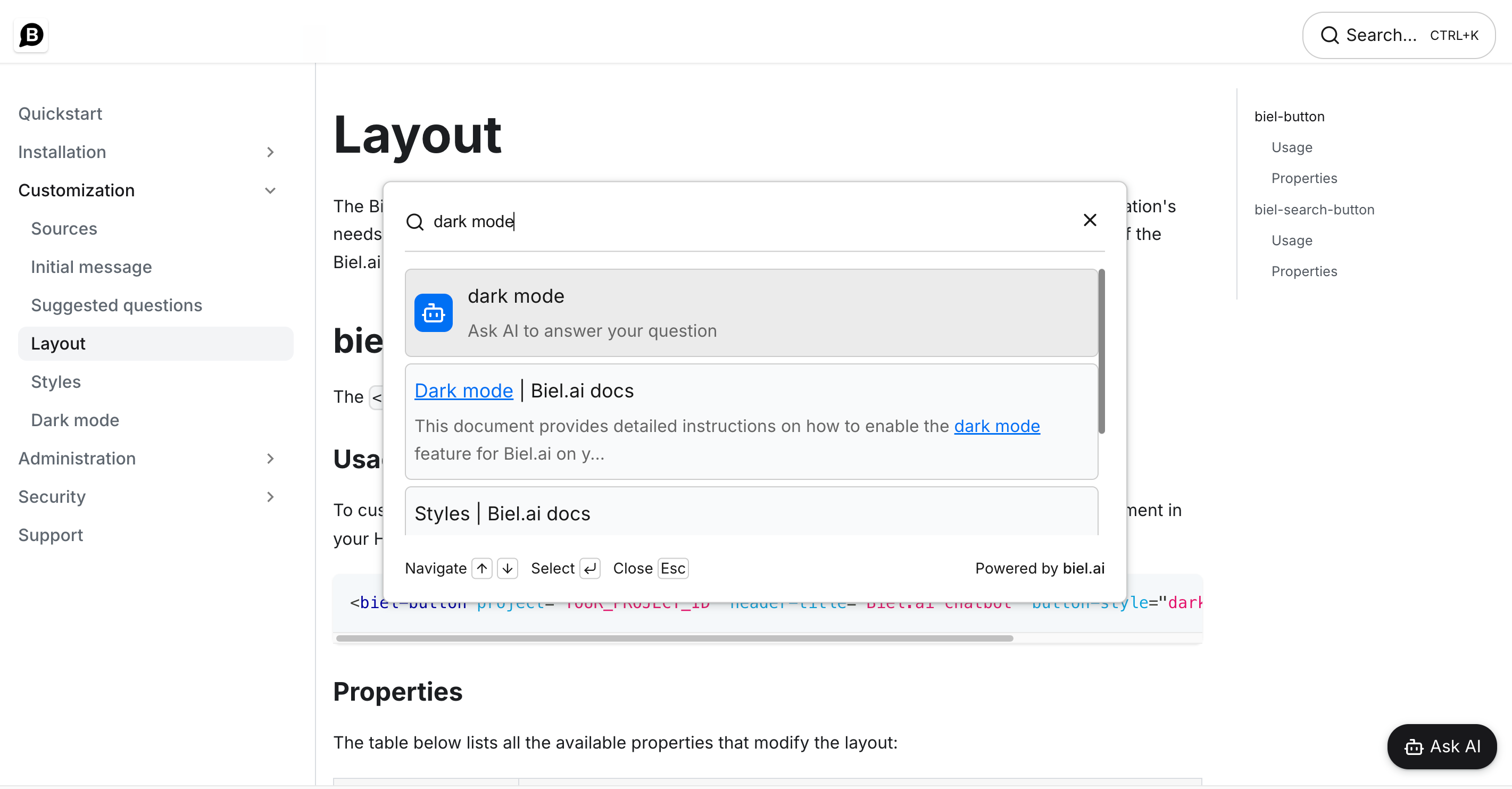Click the robot icon on the Ask AI button
1512x789 pixels.
(x=1414, y=747)
